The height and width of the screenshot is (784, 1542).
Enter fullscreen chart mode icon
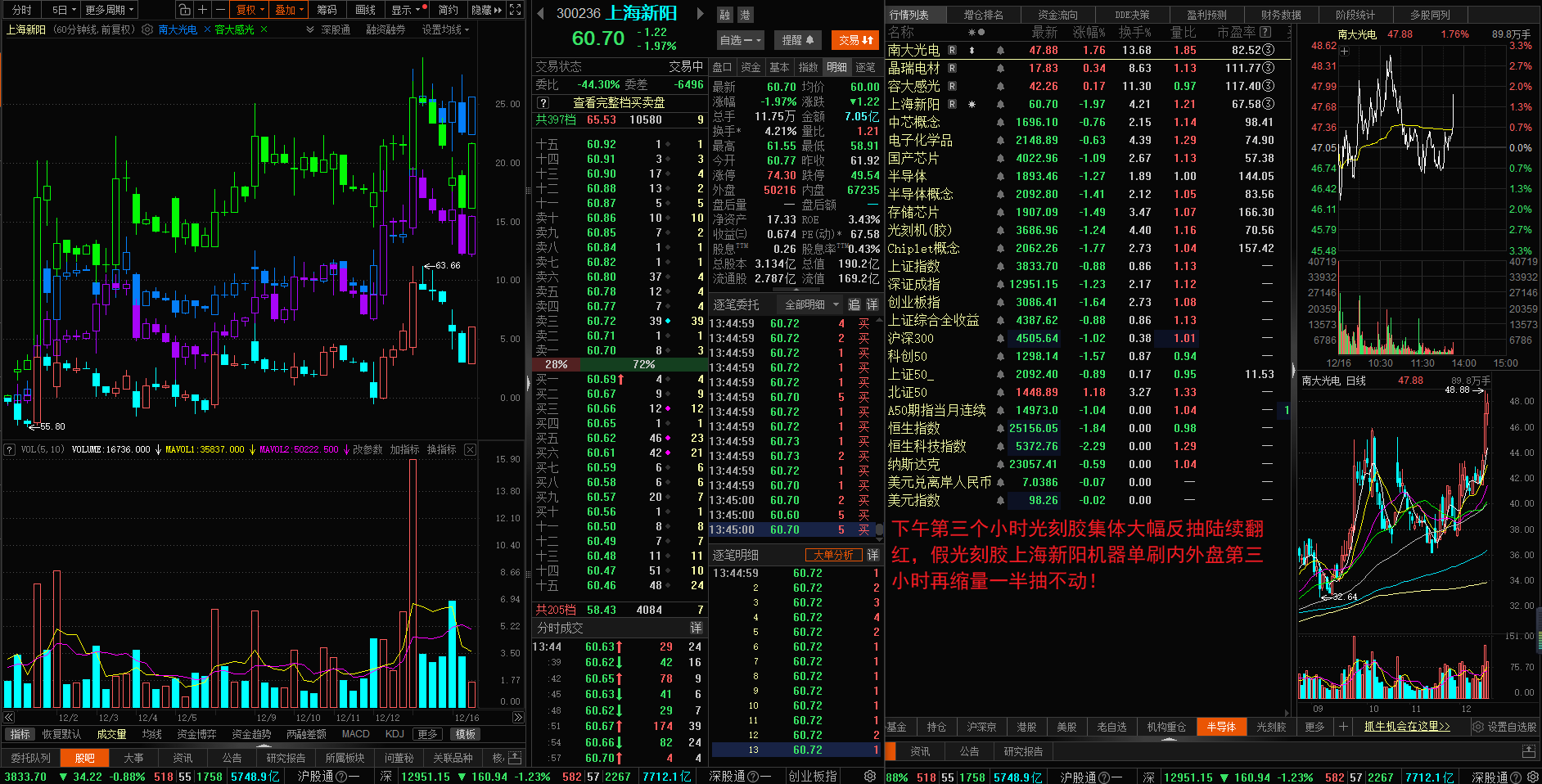tap(515, 10)
